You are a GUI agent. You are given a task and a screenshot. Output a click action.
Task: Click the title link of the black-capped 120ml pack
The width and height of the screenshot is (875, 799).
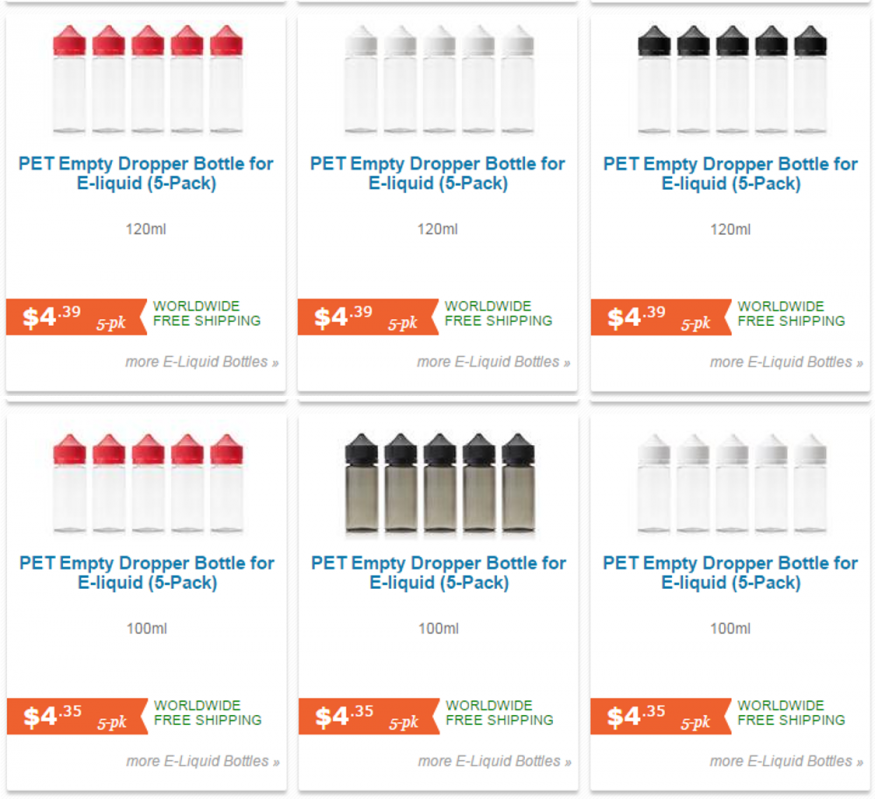[x=731, y=174]
